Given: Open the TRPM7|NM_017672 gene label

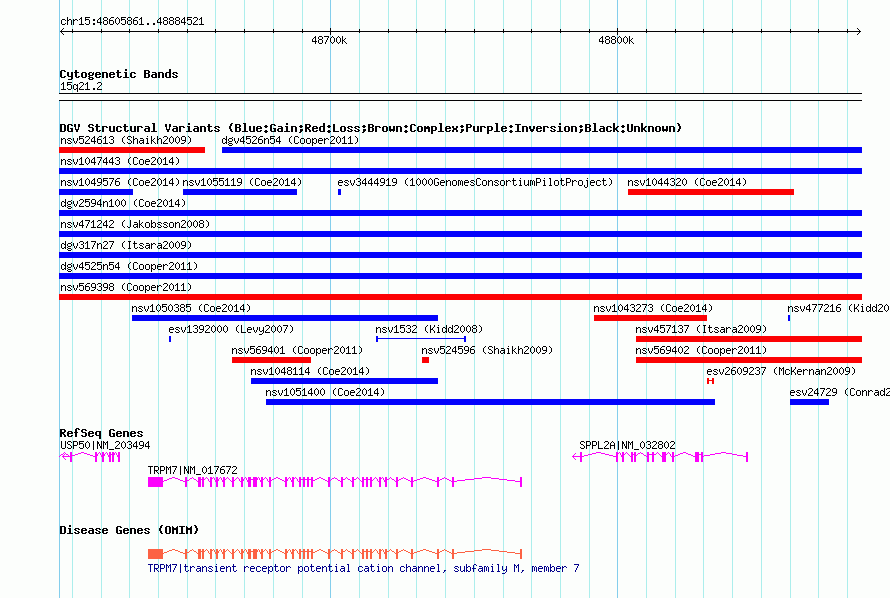Looking at the screenshot, I should click(x=192, y=470).
